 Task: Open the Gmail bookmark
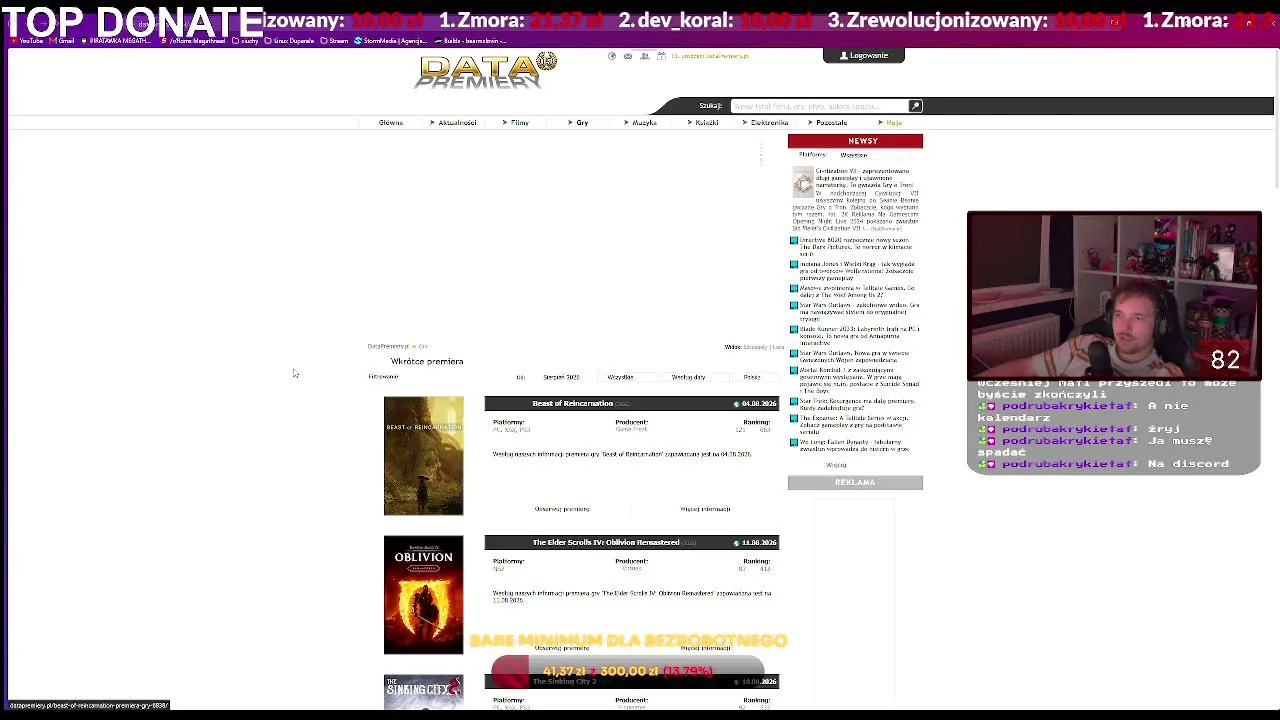tap(63, 41)
